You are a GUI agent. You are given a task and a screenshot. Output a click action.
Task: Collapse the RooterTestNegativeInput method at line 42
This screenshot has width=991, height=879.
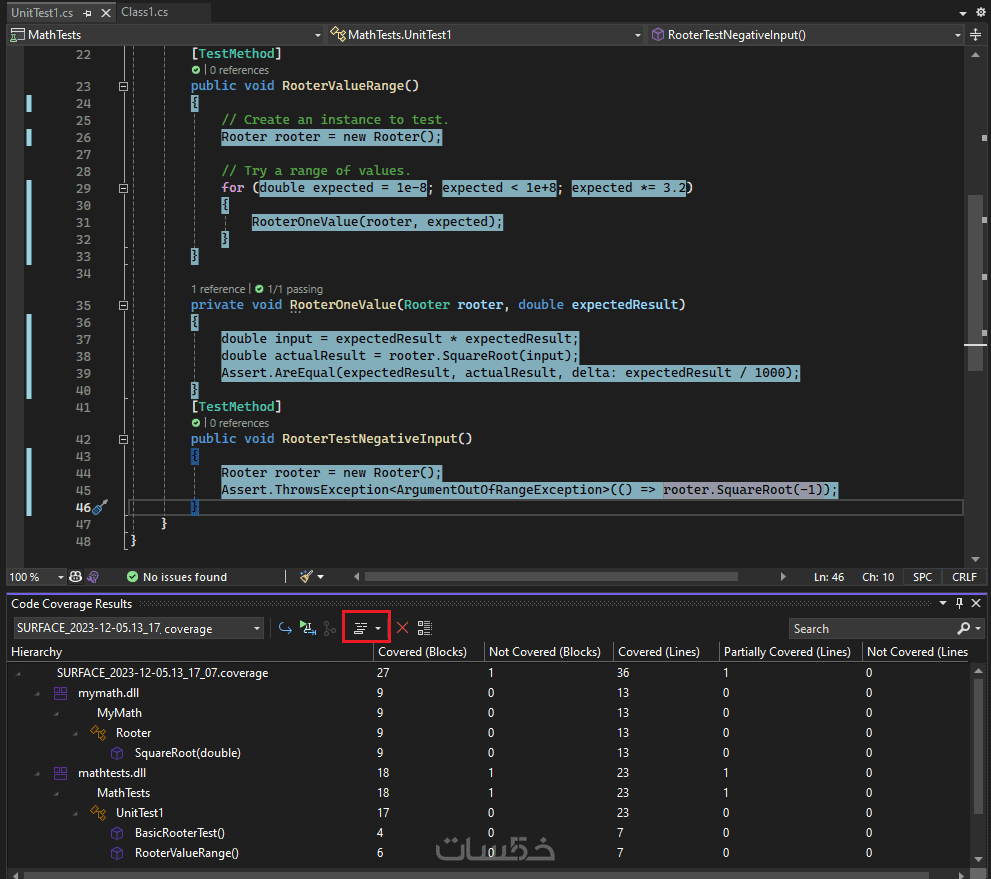pyautogui.click(x=124, y=439)
